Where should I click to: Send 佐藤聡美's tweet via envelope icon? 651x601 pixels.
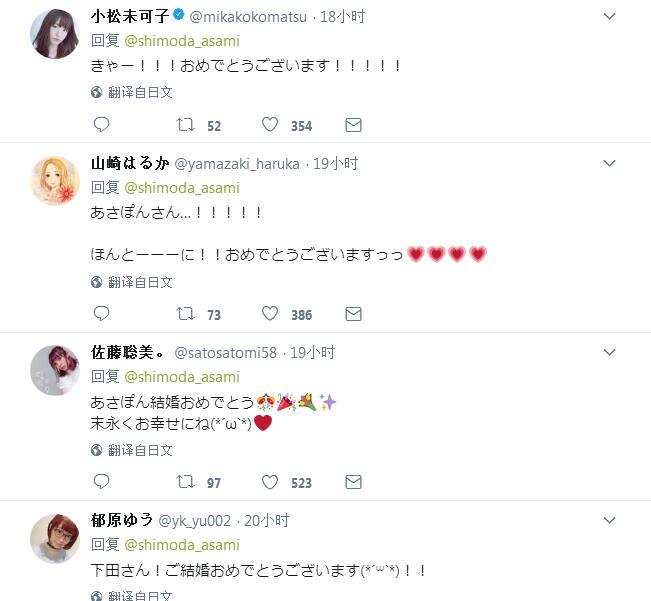pos(353,482)
